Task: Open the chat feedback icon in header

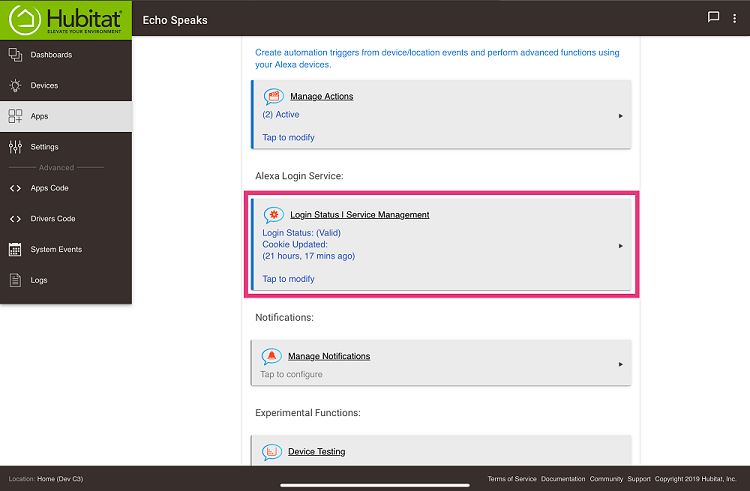Action: click(x=713, y=17)
